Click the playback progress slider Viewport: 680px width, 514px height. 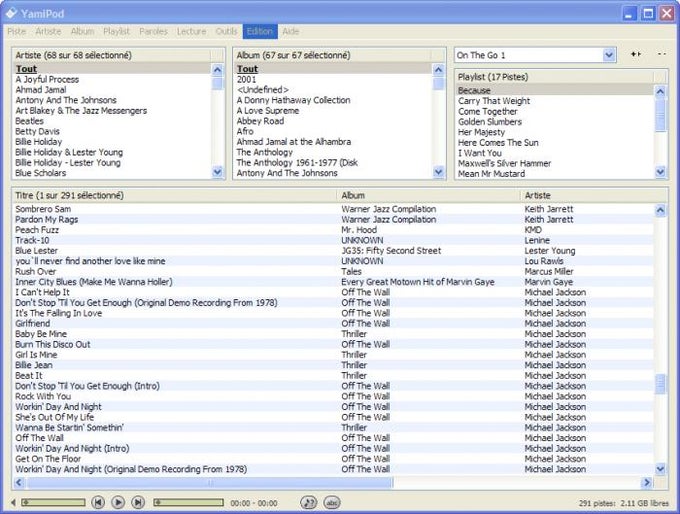coord(188,502)
